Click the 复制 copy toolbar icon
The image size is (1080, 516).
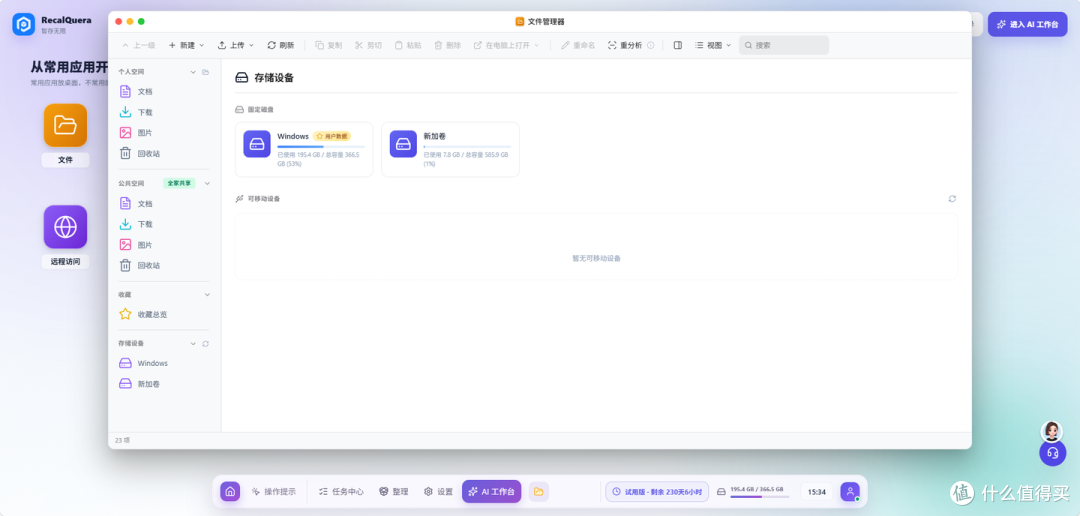pos(320,45)
